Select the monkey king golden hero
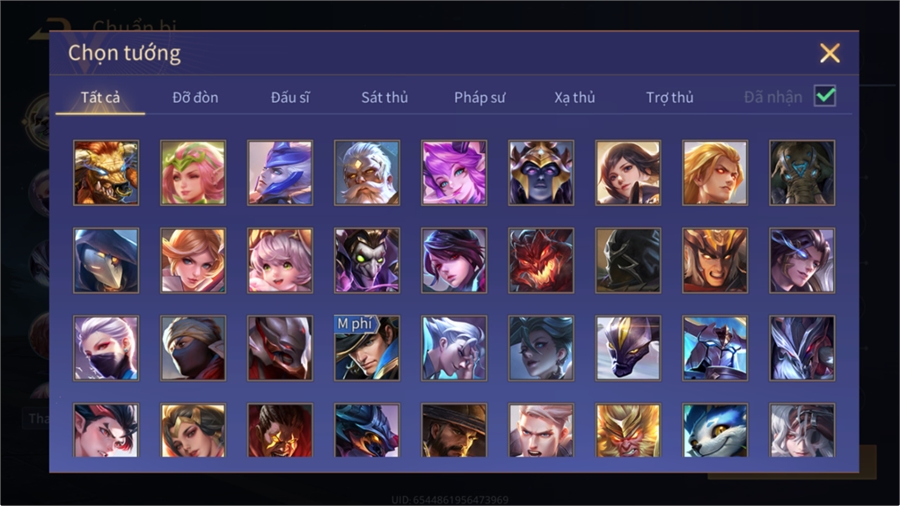Viewport: 900px width, 506px height. click(x=628, y=430)
